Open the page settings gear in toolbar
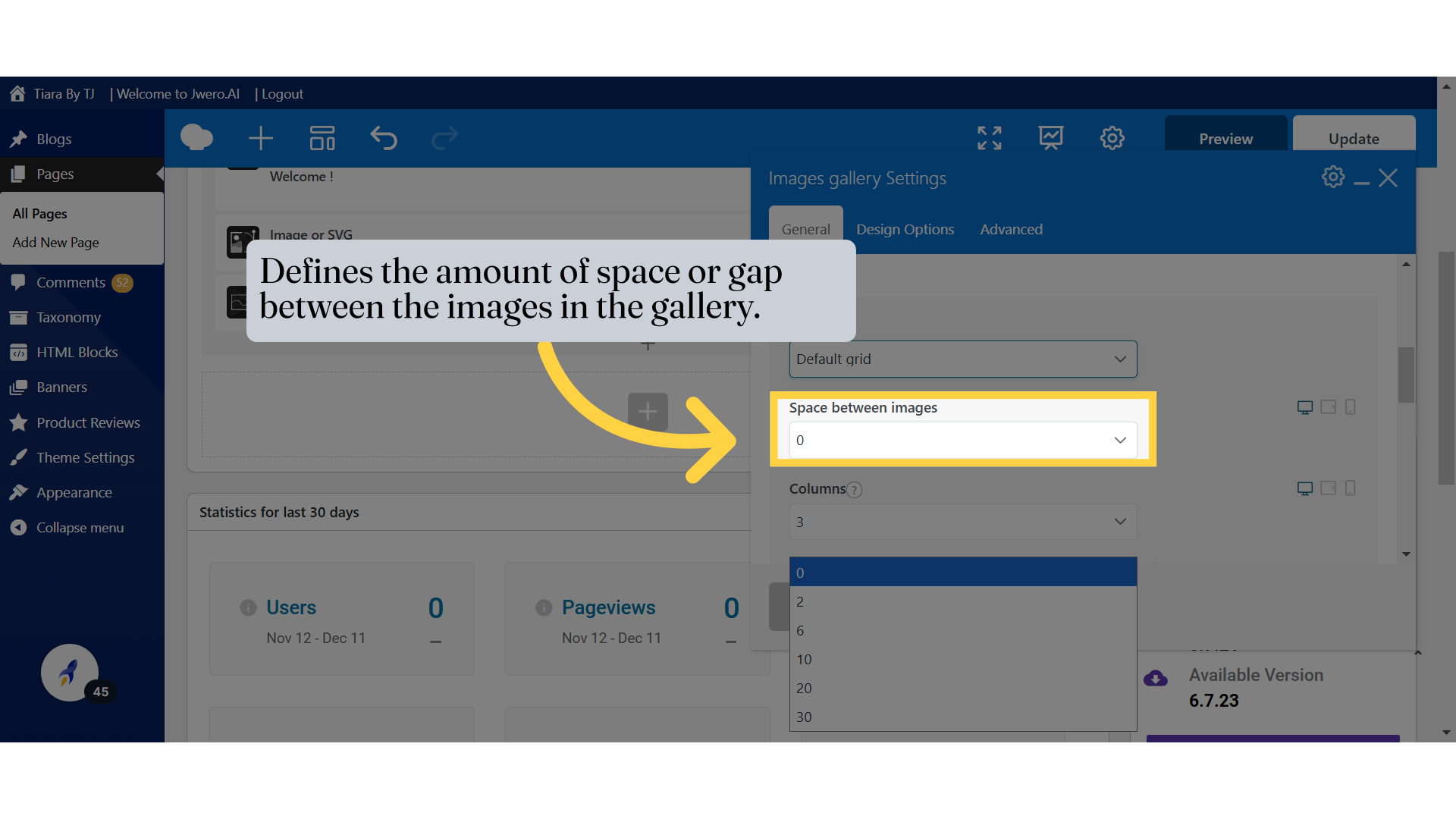This screenshot has height=819, width=1456. coord(1112,138)
